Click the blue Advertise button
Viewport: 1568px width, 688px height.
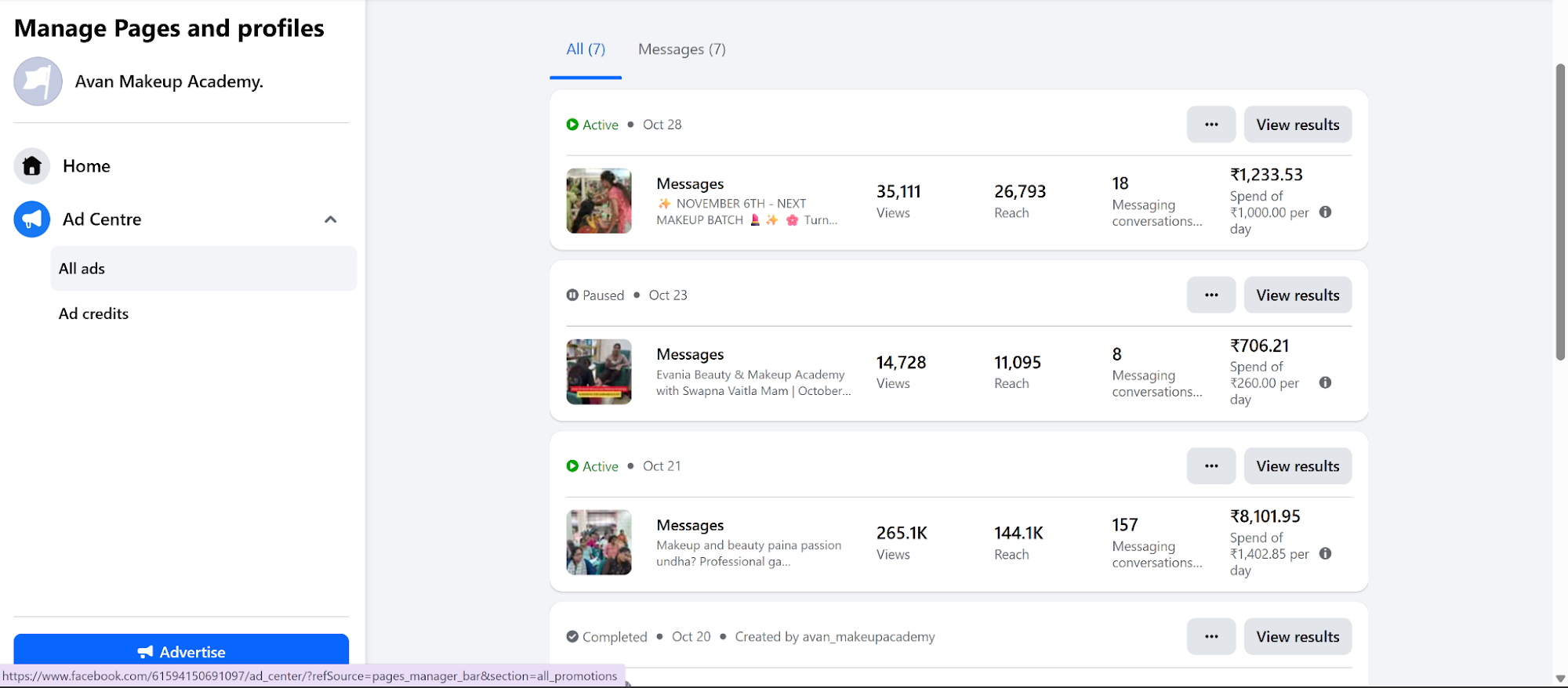181,652
